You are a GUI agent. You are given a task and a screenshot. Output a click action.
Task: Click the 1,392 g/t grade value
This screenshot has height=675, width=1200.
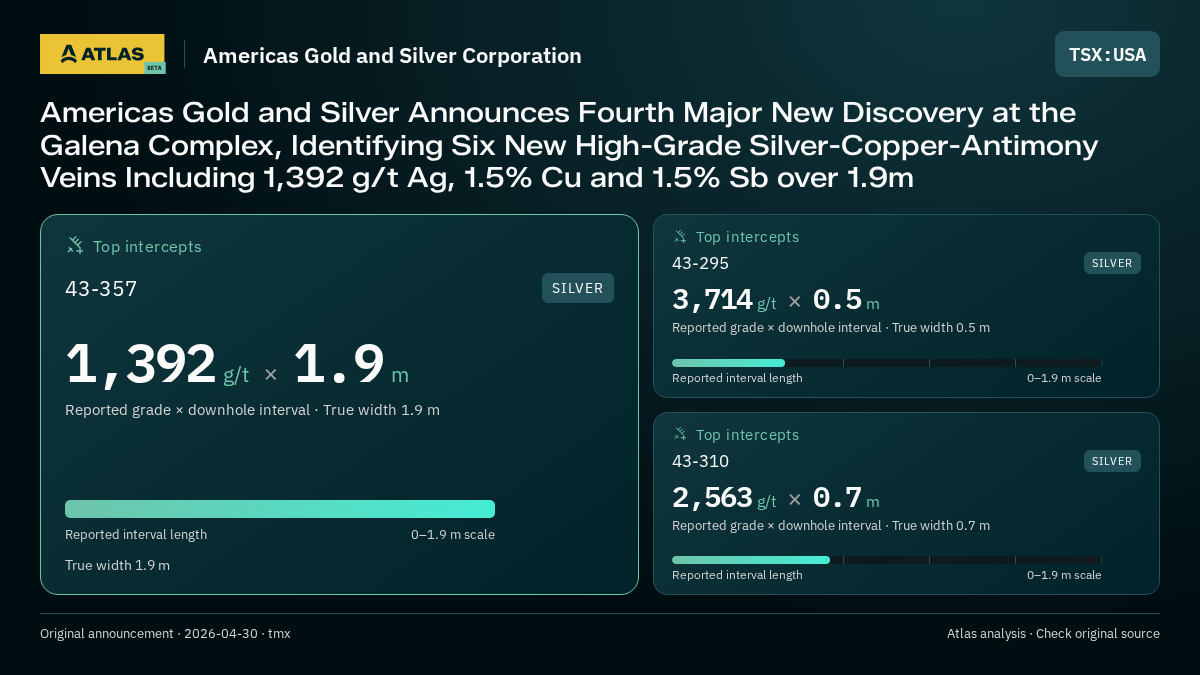(157, 364)
